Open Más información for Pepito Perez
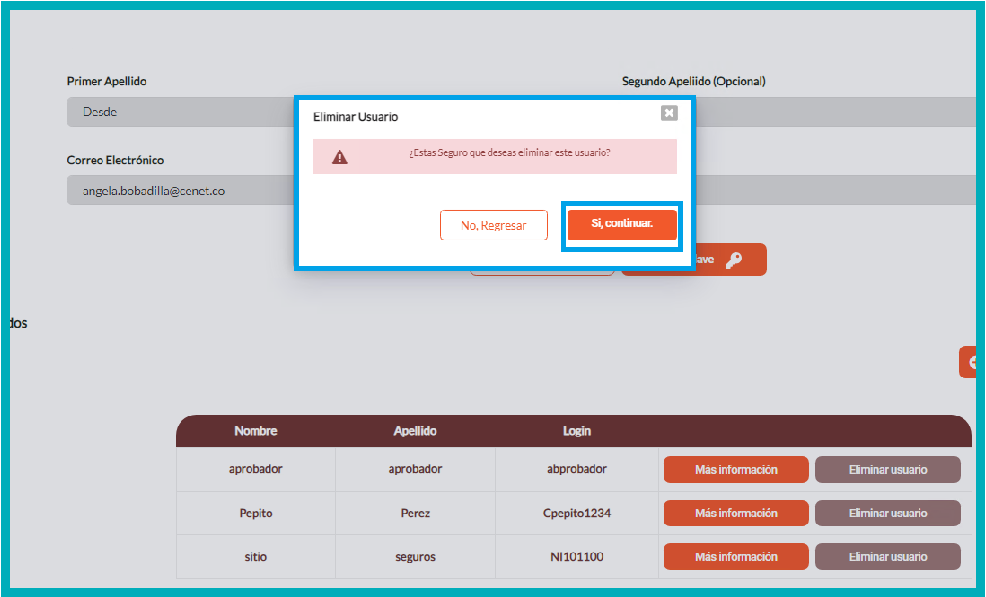Screen dimensions: 986x597 pyautogui.click(x=736, y=513)
